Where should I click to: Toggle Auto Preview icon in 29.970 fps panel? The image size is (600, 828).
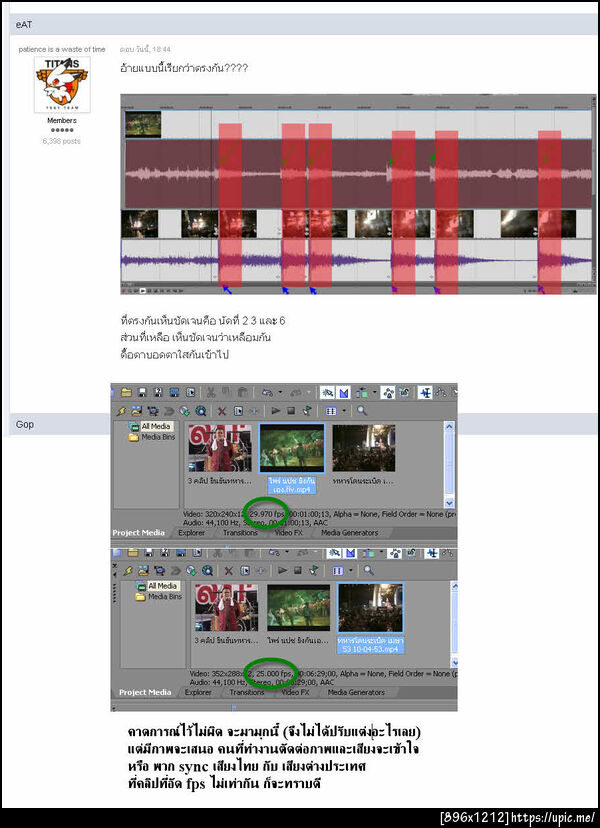pyautogui.click(x=306, y=411)
